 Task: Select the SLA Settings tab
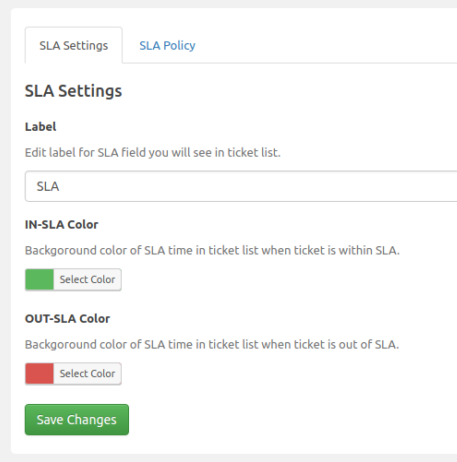tap(74, 45)
